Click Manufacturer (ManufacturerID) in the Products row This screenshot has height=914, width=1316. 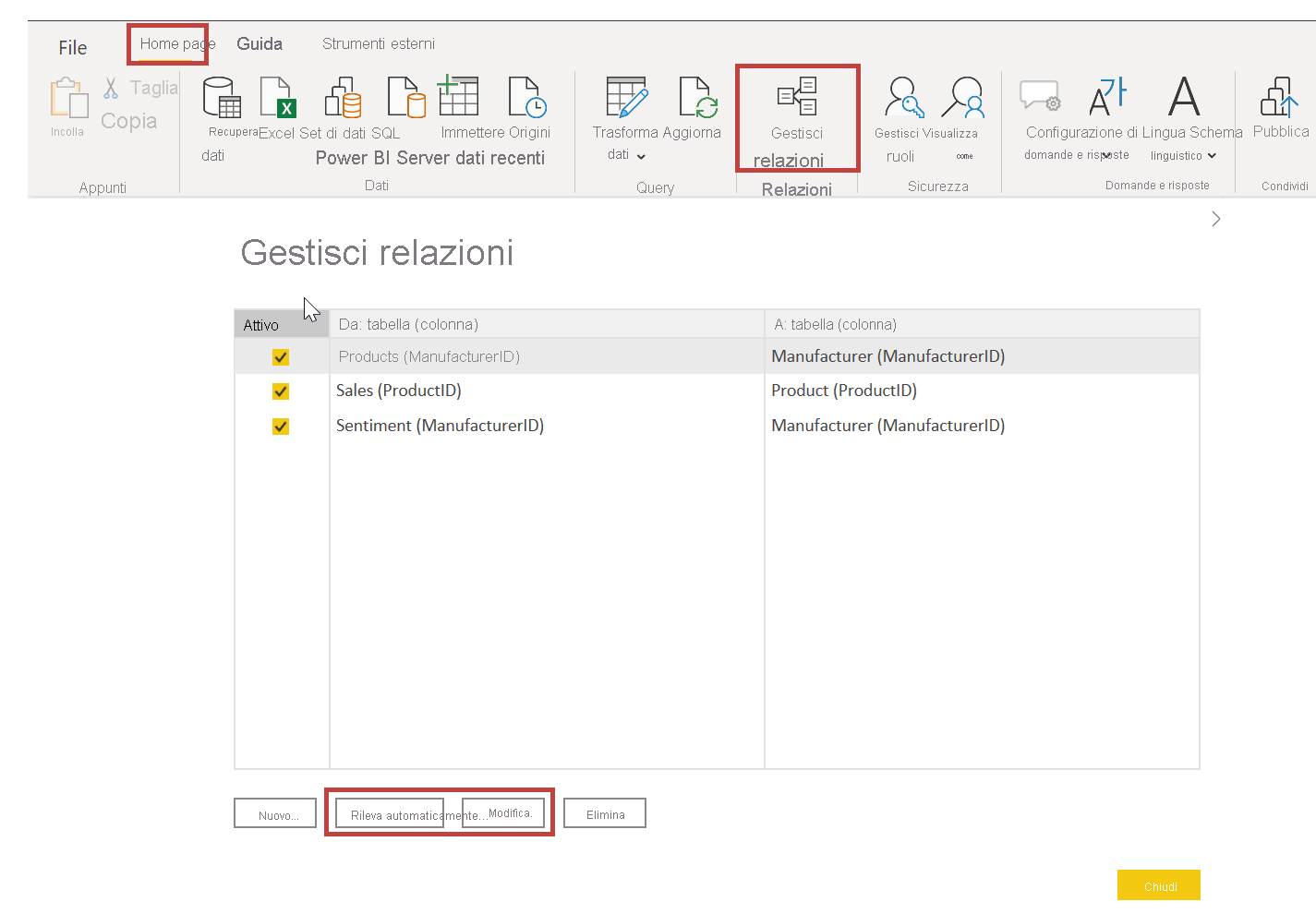point(888,356)
